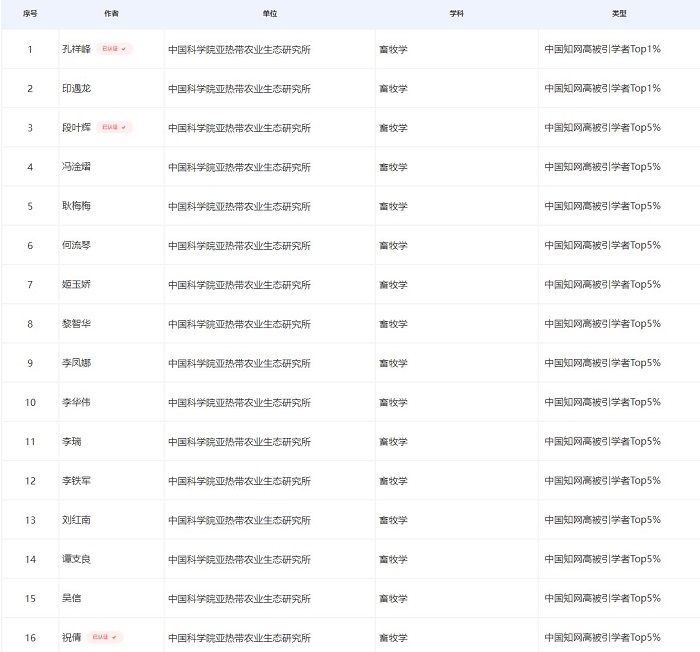
Task: Click the verified badge next to 祝倩
Action: (104, 637)
